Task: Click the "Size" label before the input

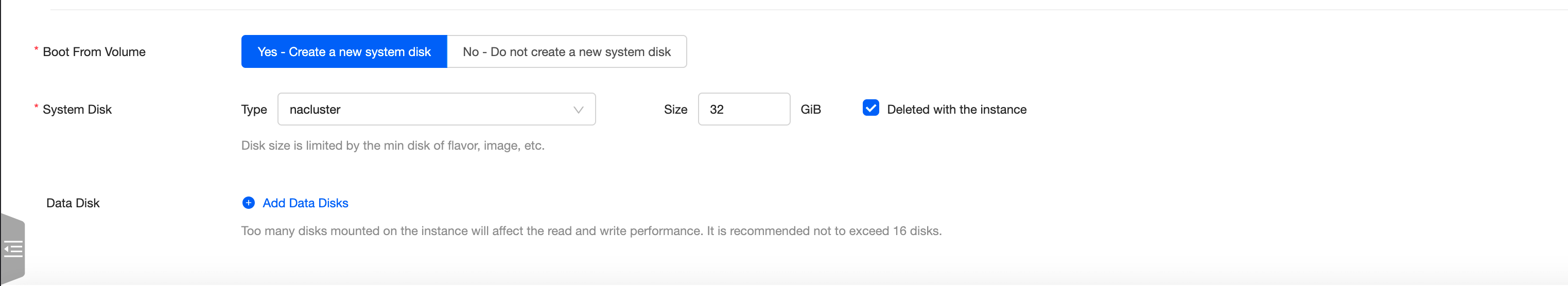Action: pyautogui.click(x=675, y=110)
